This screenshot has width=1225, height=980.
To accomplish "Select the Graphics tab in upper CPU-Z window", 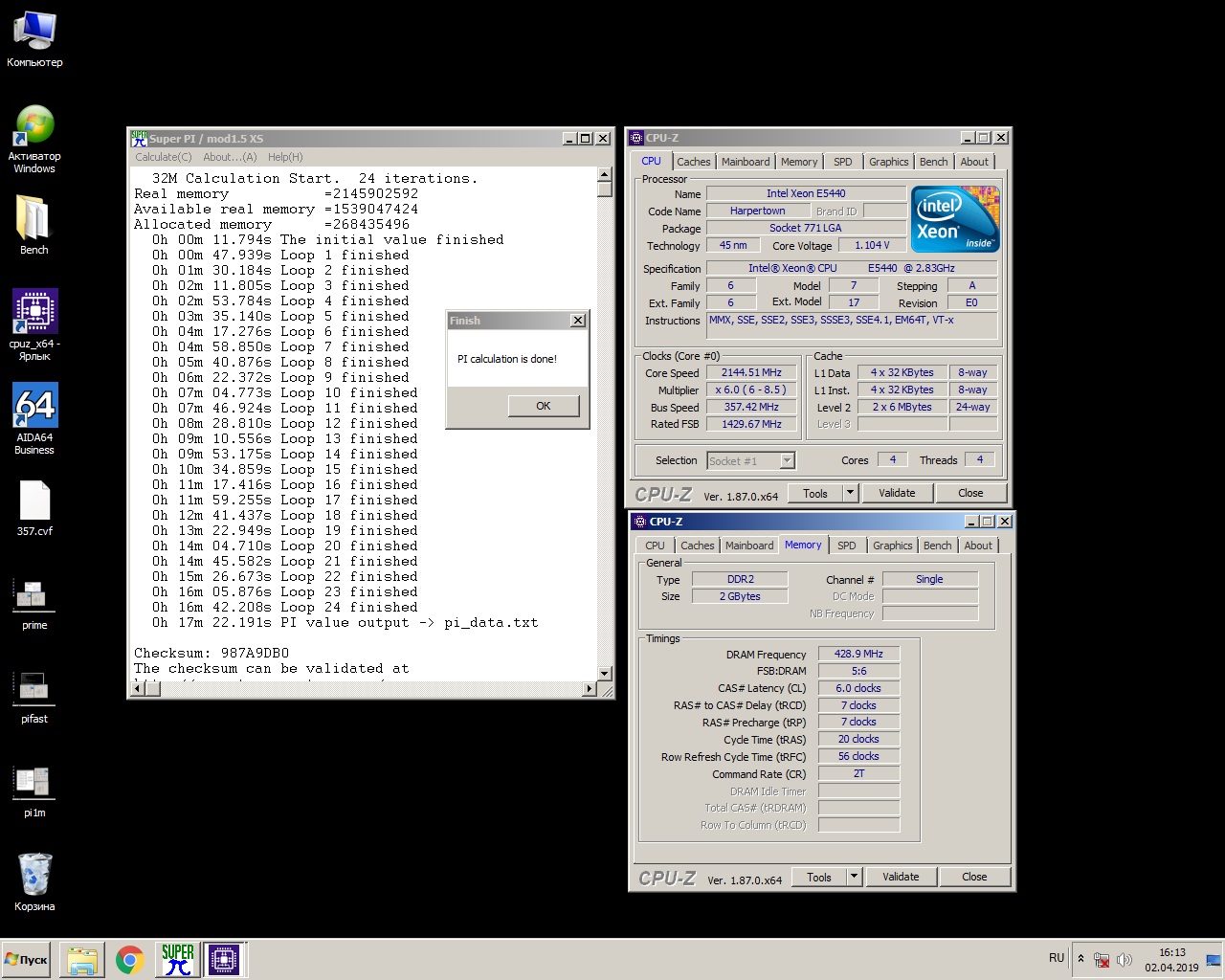I will (889, 162).
